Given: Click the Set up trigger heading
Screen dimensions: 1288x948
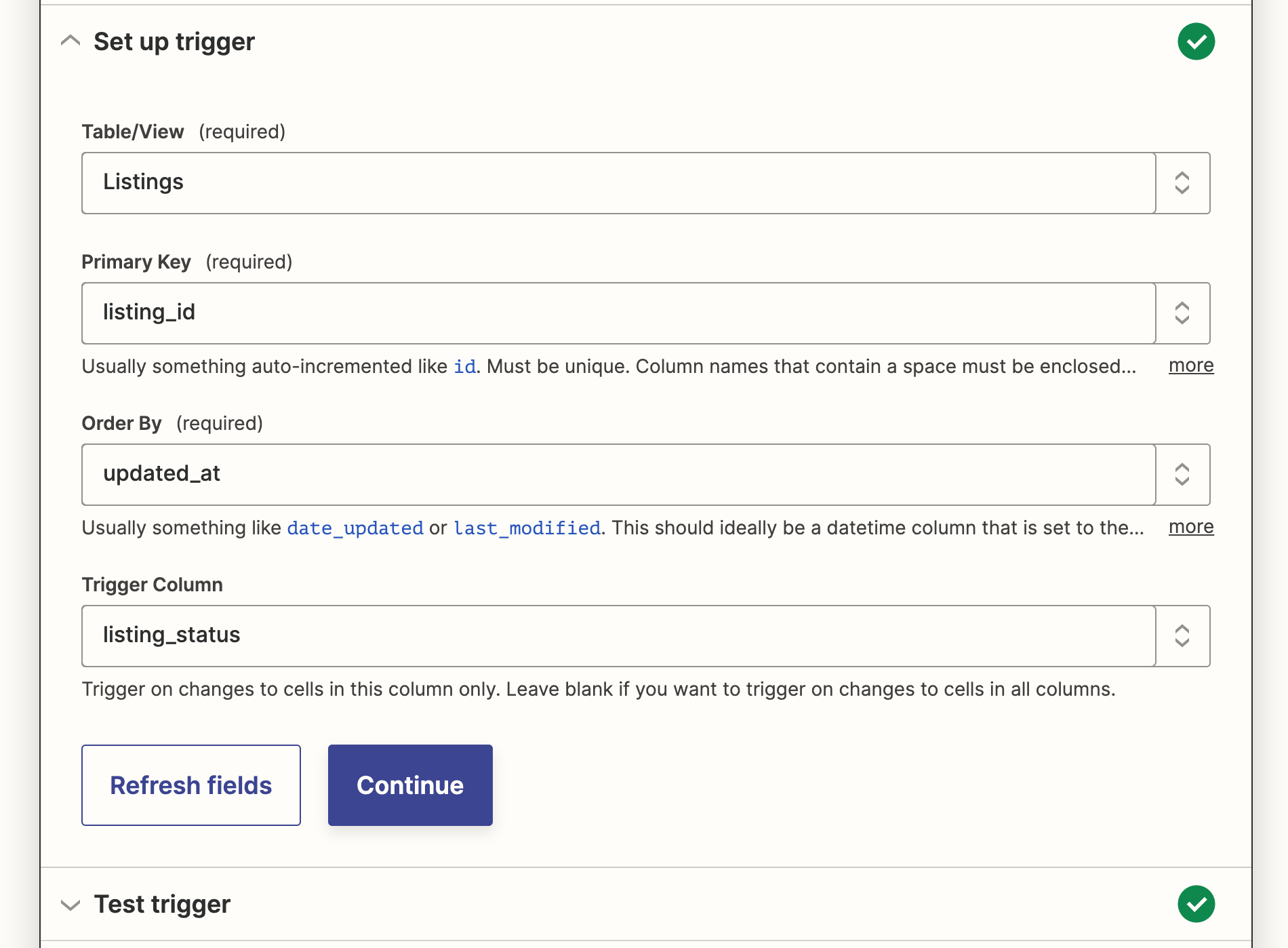Looking at the screenshot, I should tap(174, 42).
